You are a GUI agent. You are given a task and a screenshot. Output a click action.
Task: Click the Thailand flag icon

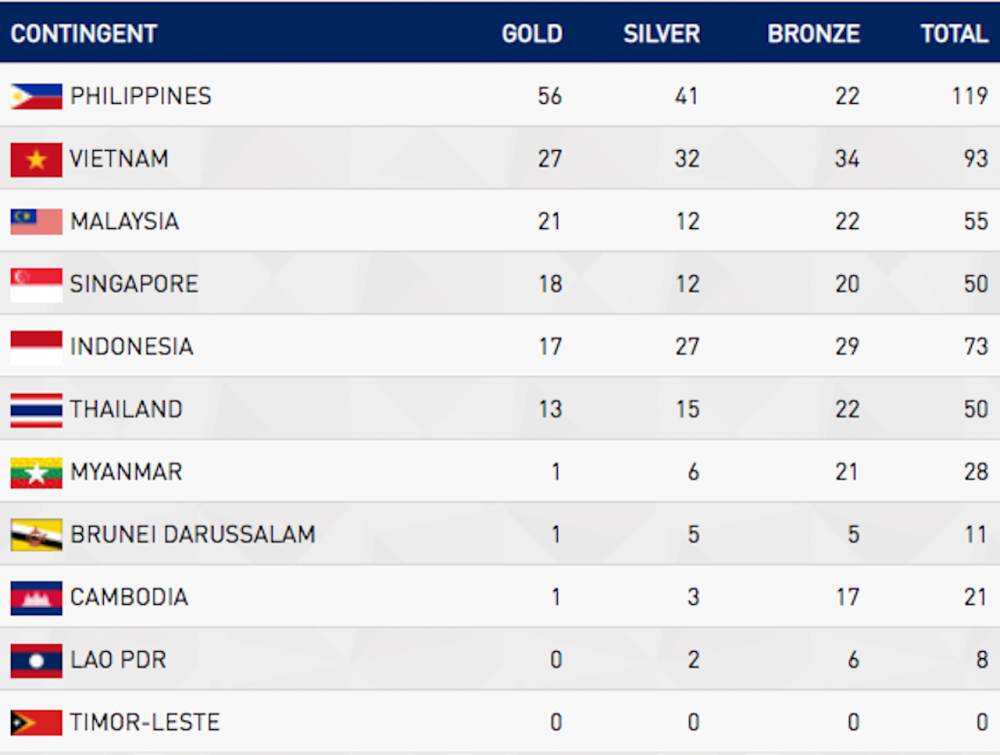(36, 409)
